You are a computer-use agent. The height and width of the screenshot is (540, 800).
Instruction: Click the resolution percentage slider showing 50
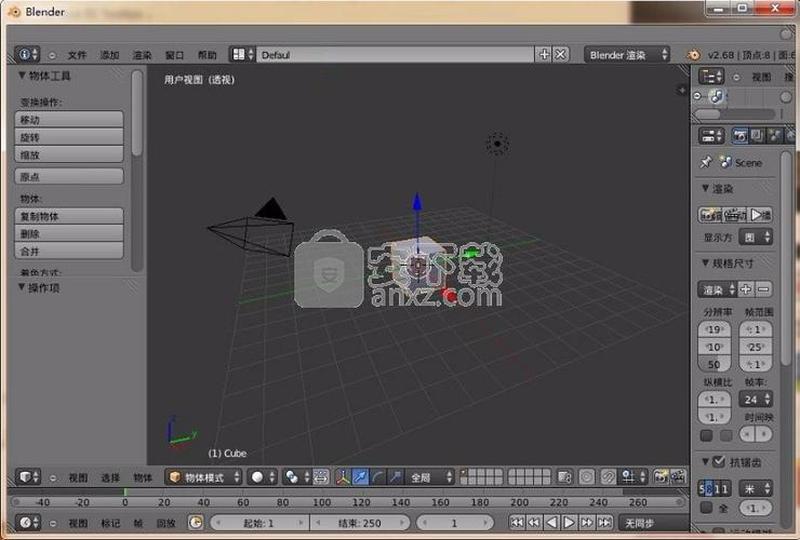click(714, 364)
